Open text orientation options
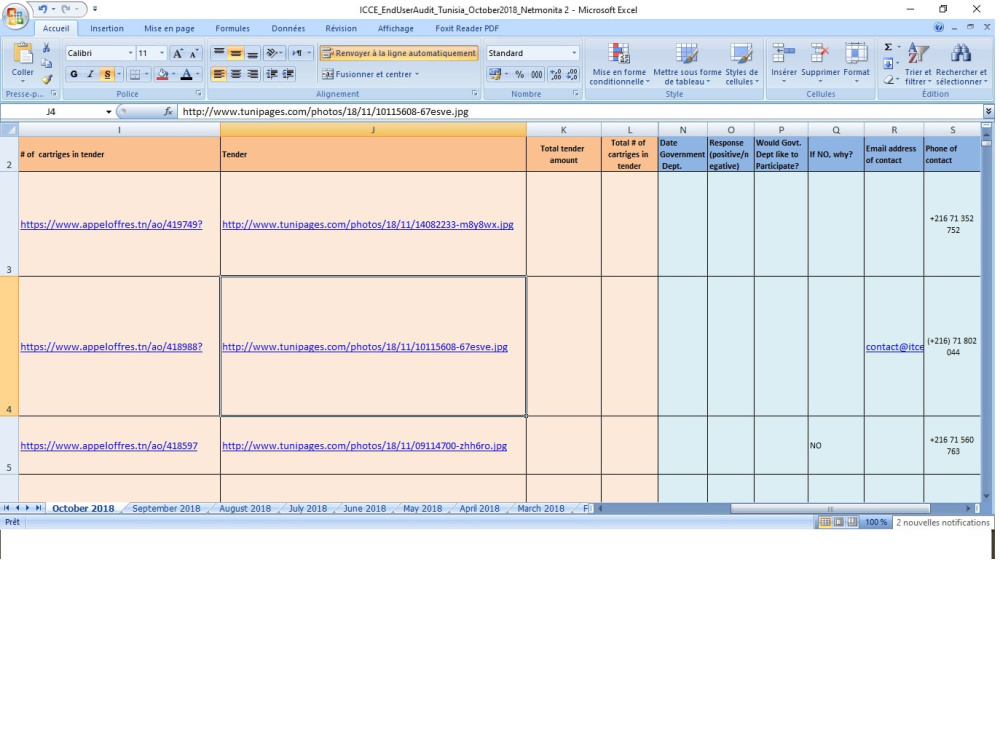The height and width of the screenshot is (749, 1000). tap(274, 53)
